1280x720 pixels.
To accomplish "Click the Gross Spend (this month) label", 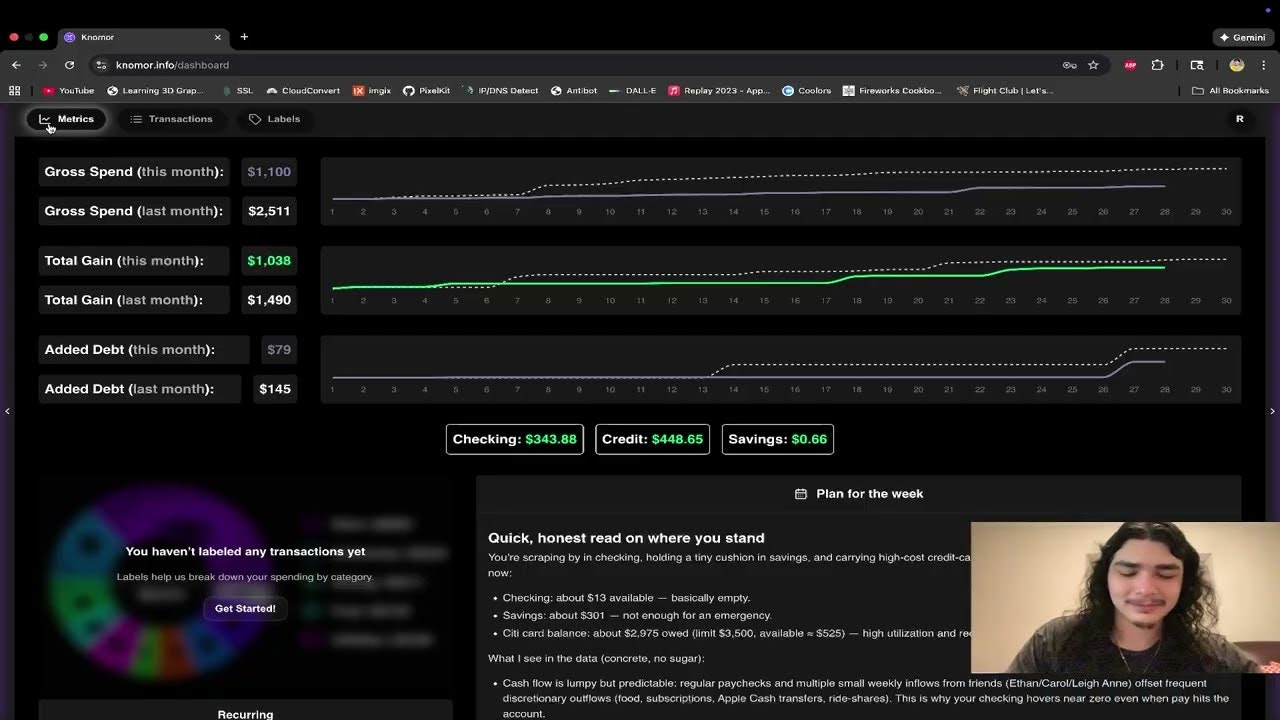I will (134, 172).
